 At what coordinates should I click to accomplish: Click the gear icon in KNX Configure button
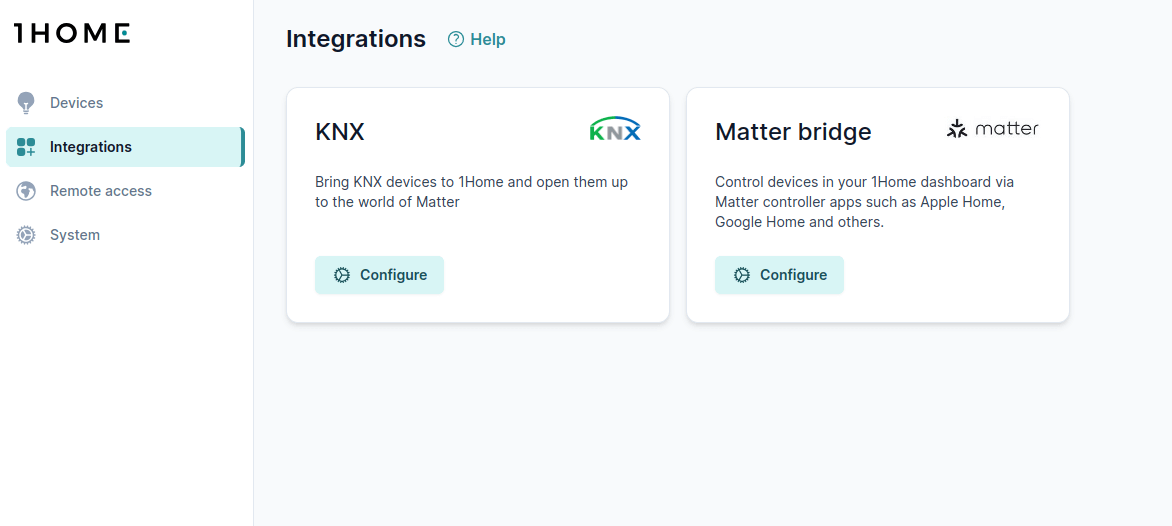pyautogui.click(x=342, y=275)
